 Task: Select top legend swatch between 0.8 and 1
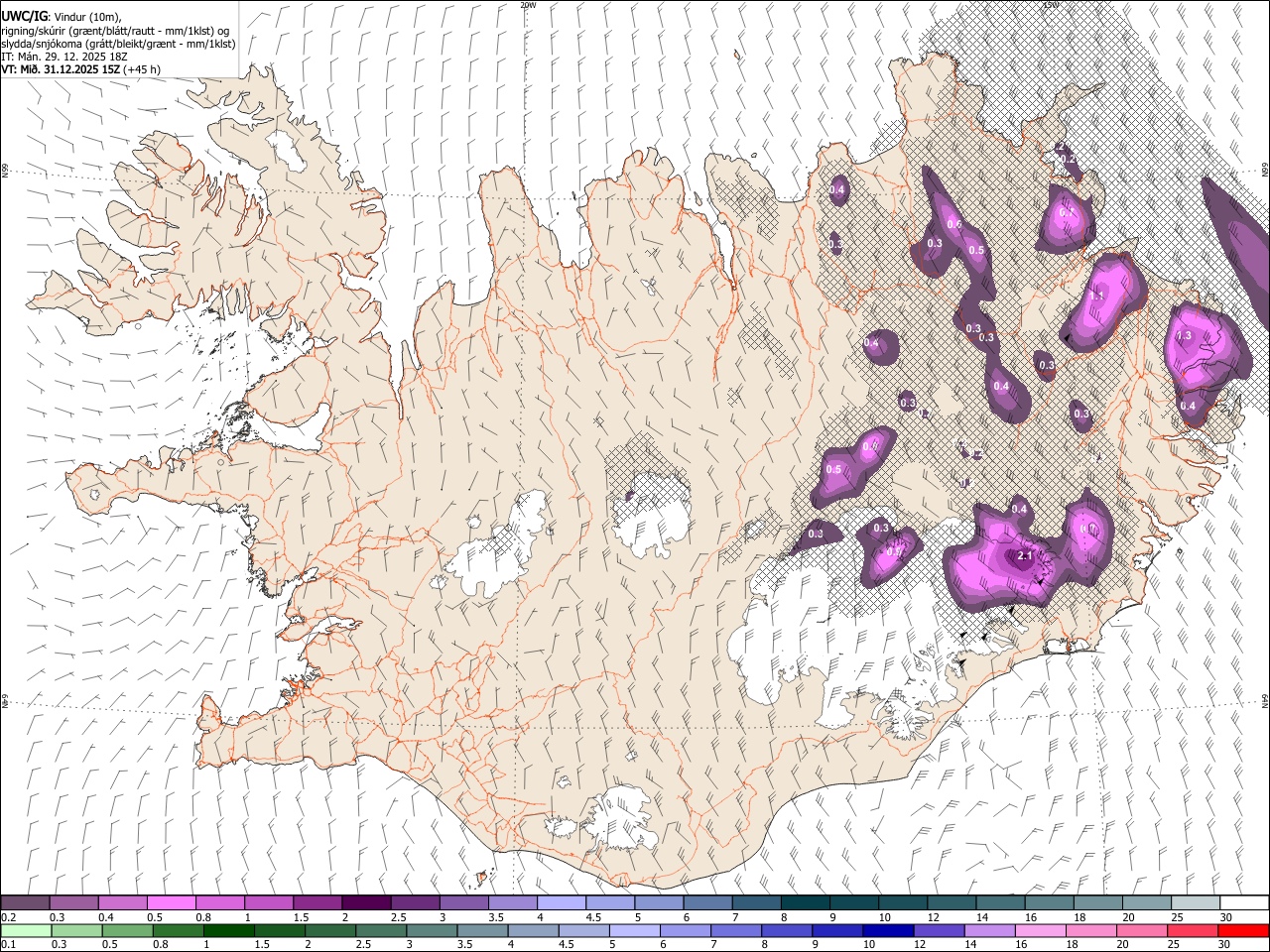[220, 902]
